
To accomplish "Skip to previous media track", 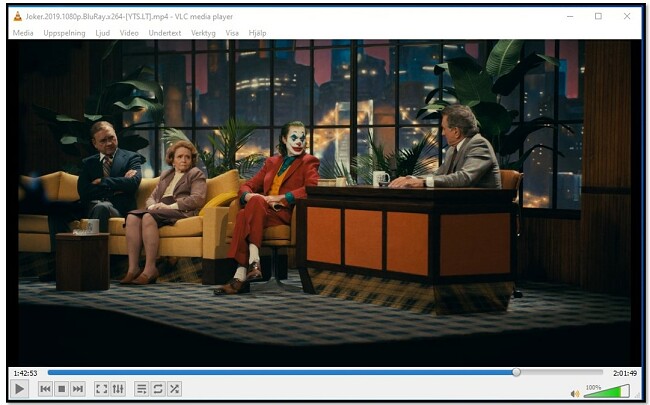I will click(45, 389).
